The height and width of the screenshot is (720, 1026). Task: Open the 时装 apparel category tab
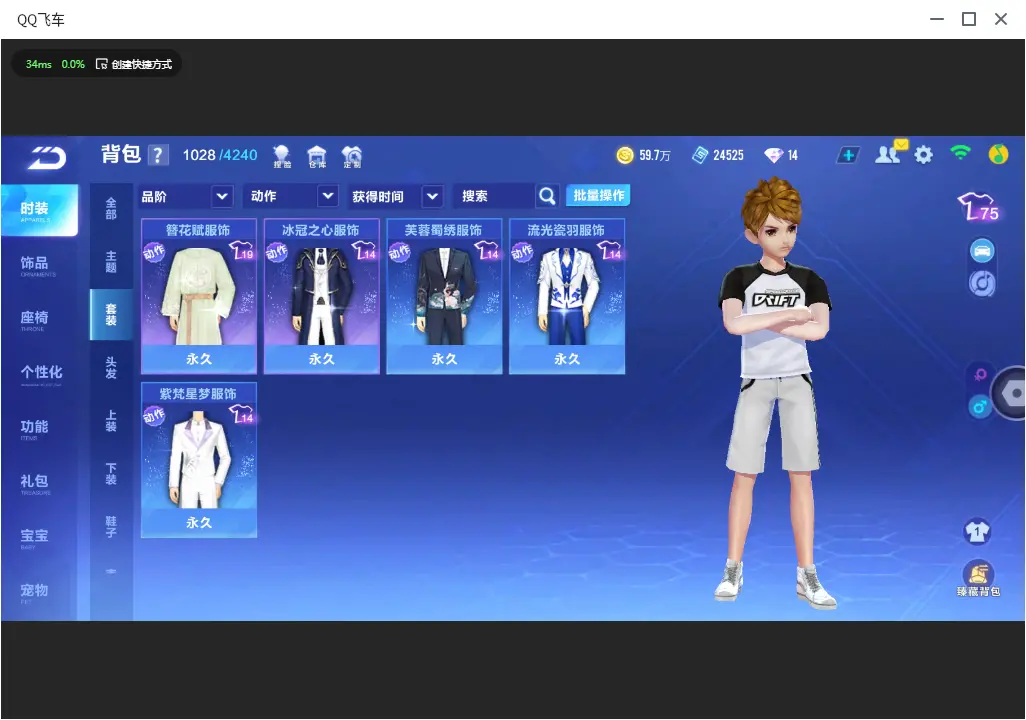39,210
